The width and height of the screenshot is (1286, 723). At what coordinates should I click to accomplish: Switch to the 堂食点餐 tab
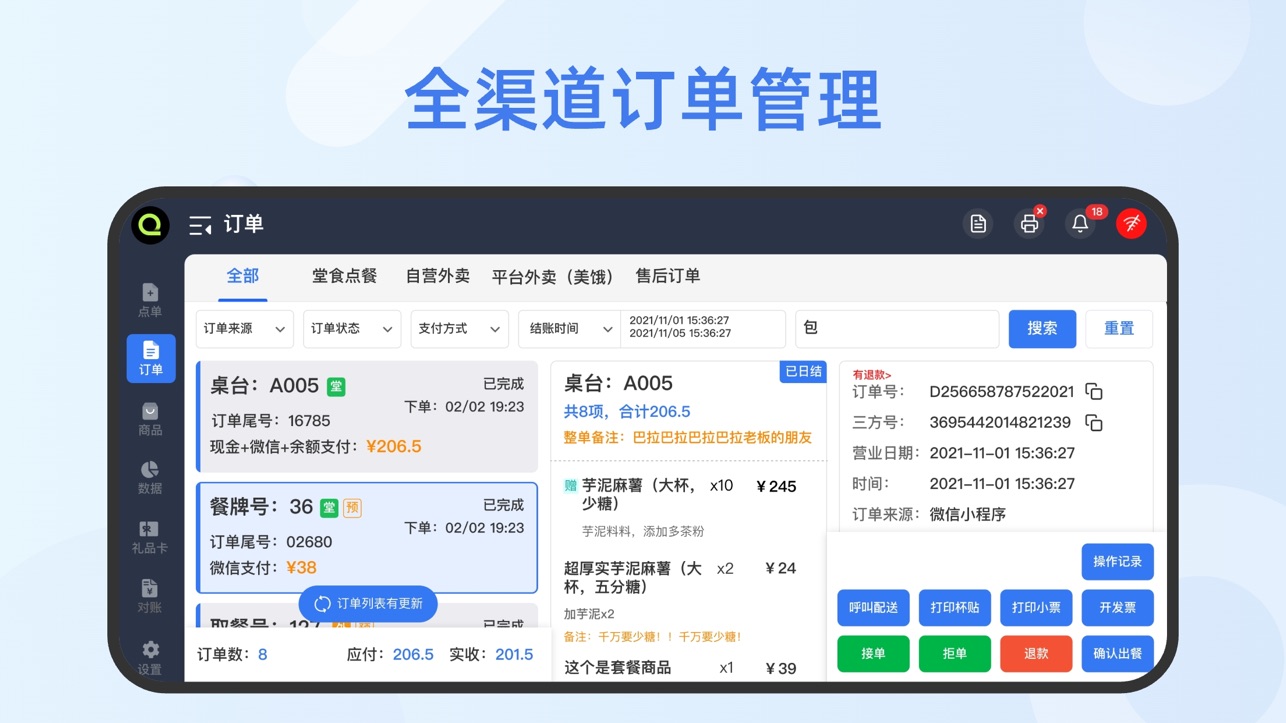pos(344,277)
